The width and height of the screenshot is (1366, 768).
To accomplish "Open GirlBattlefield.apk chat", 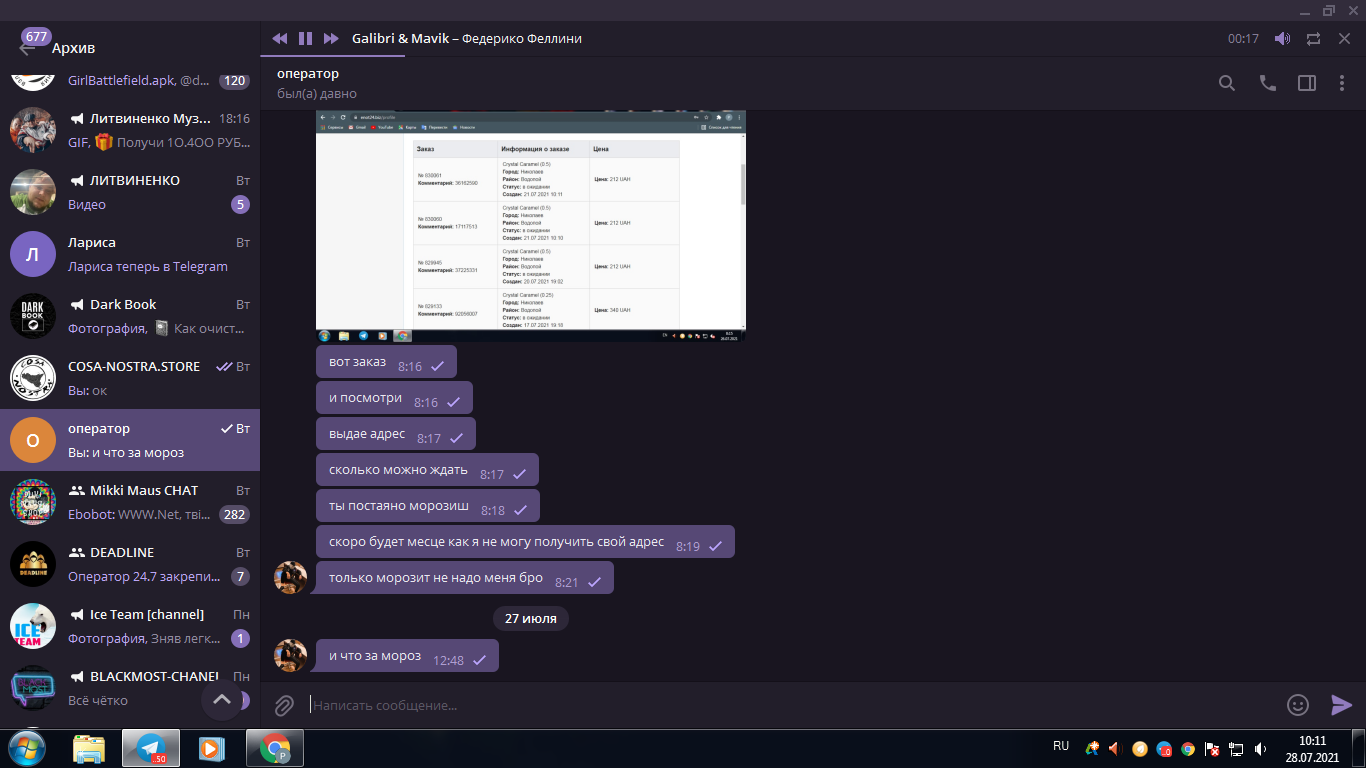I will [130, 81].
